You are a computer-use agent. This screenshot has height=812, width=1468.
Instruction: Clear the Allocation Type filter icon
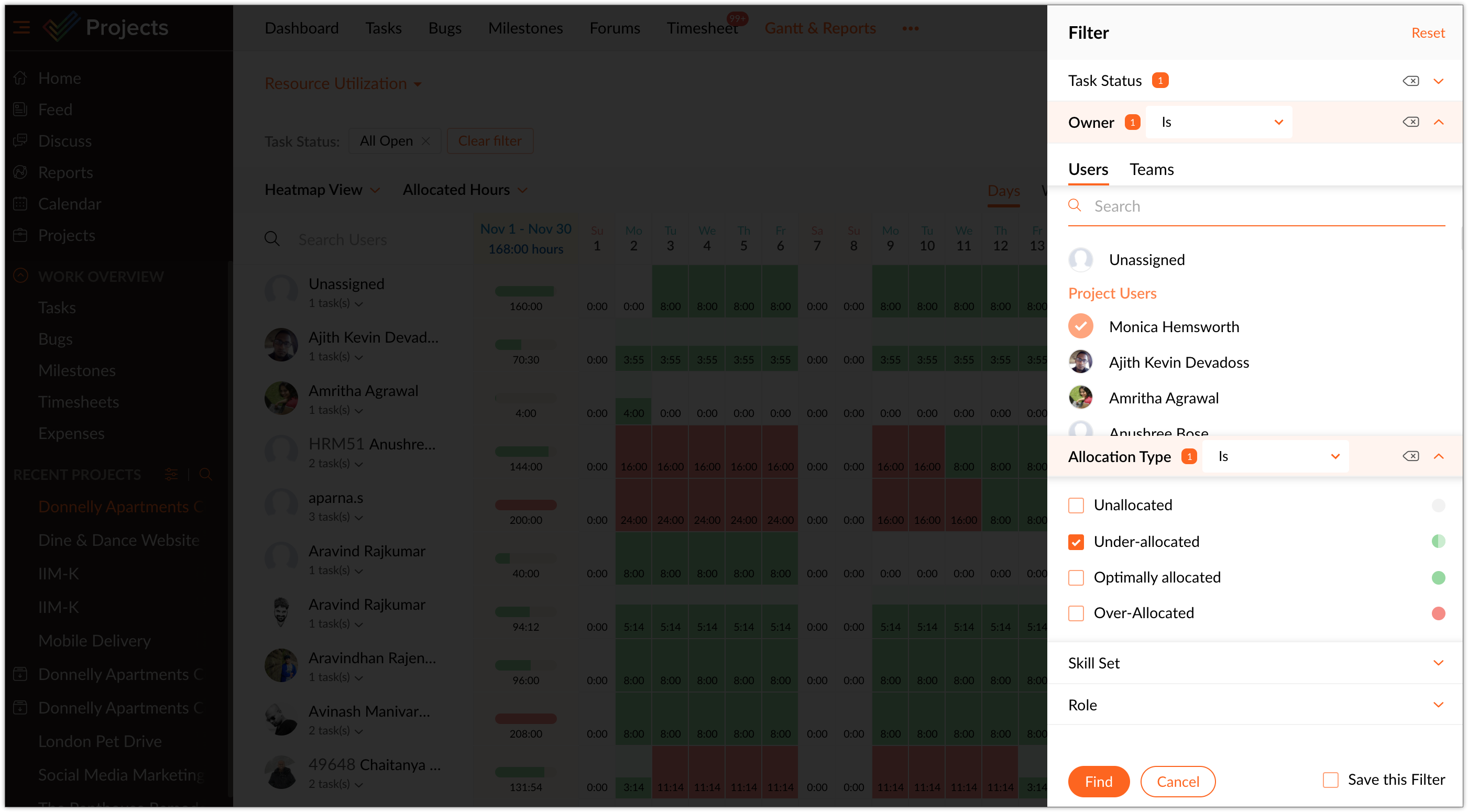[x=1410, y=456]
